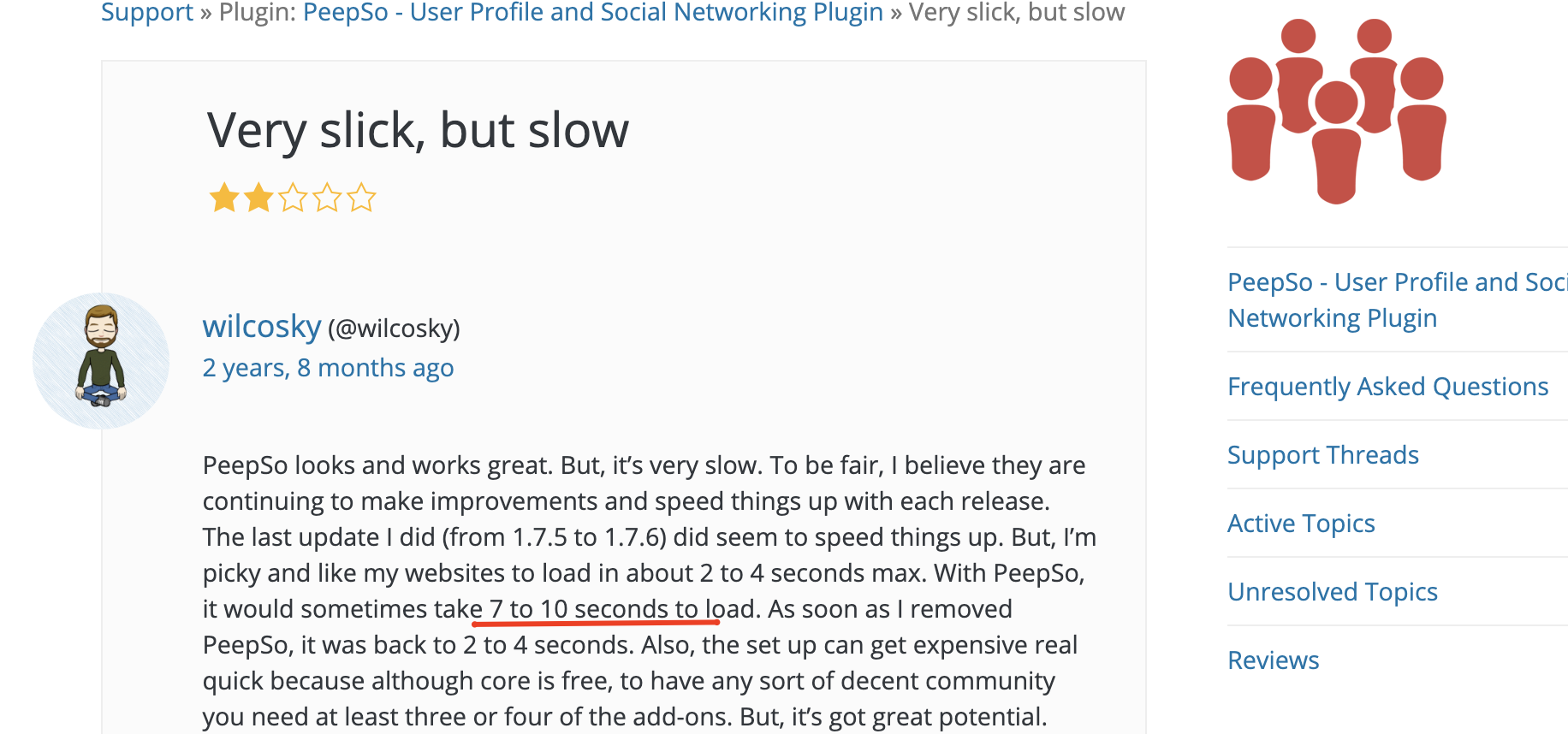Open wilcosky's profile name link
The width and height of the screenshot is (1568, 734).
pos(262,327)
